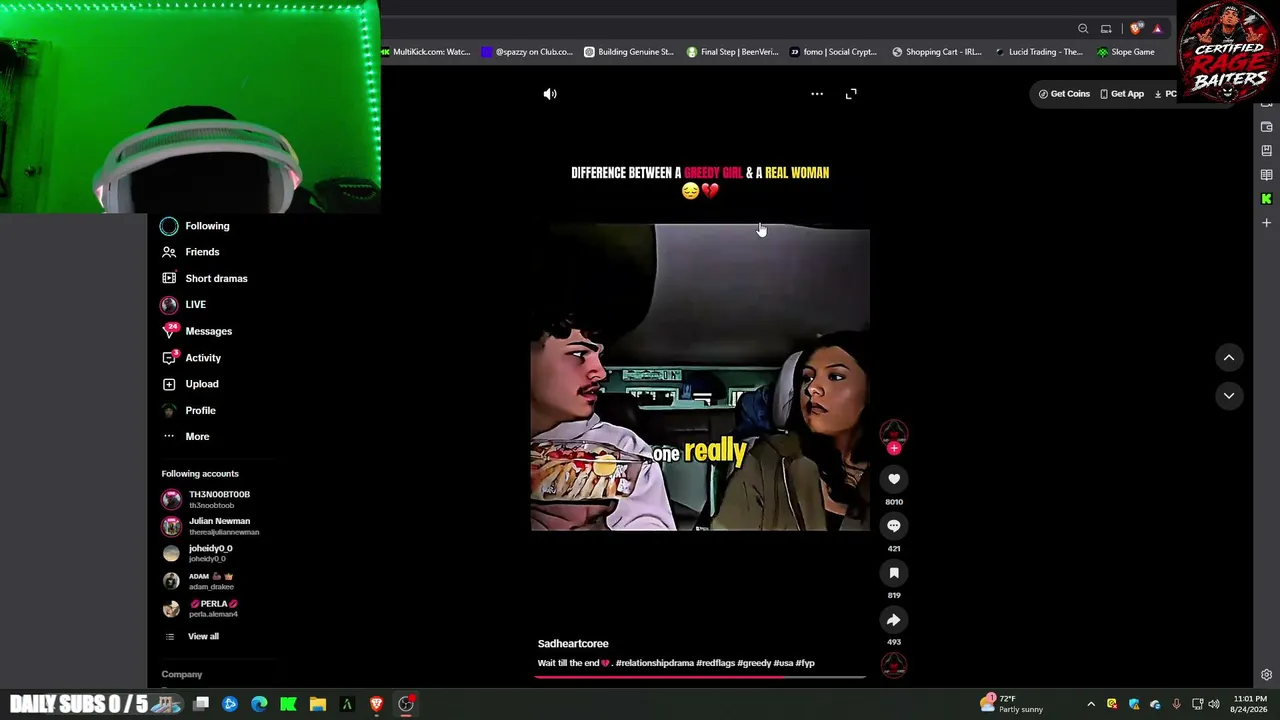Open the Kick icon in browser sidebar
1280x720 pixels.
(1266, 199)
